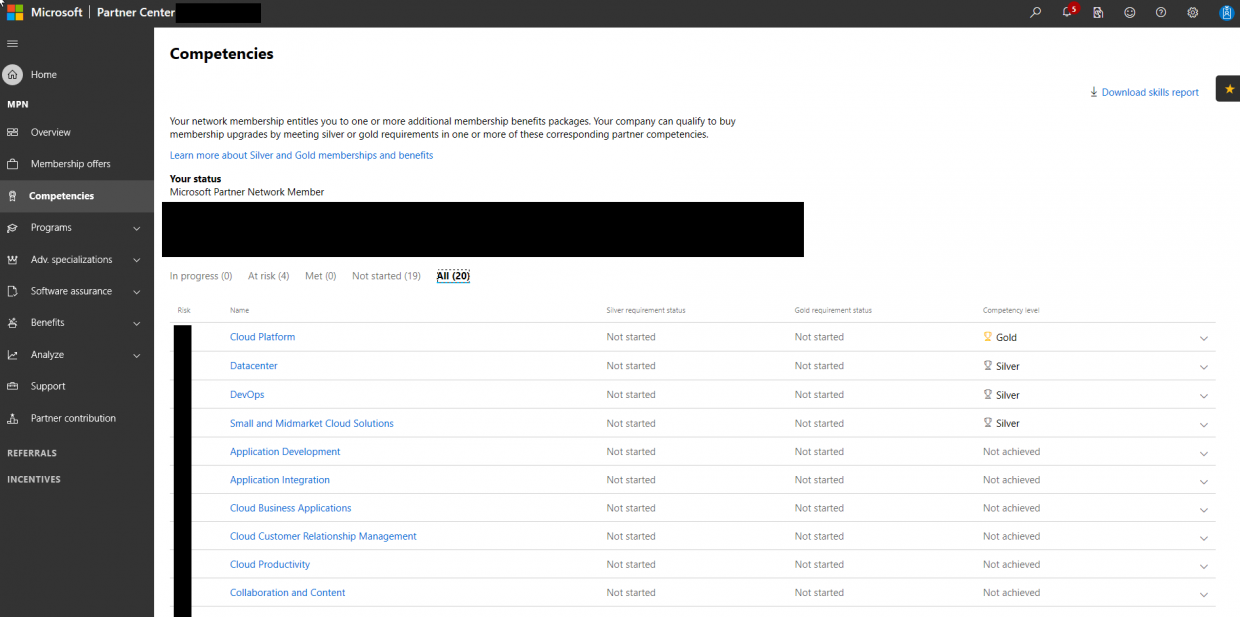The image size is (1240, 617).
Task: Click the Competency level column header
Action: coord(1011,310)
